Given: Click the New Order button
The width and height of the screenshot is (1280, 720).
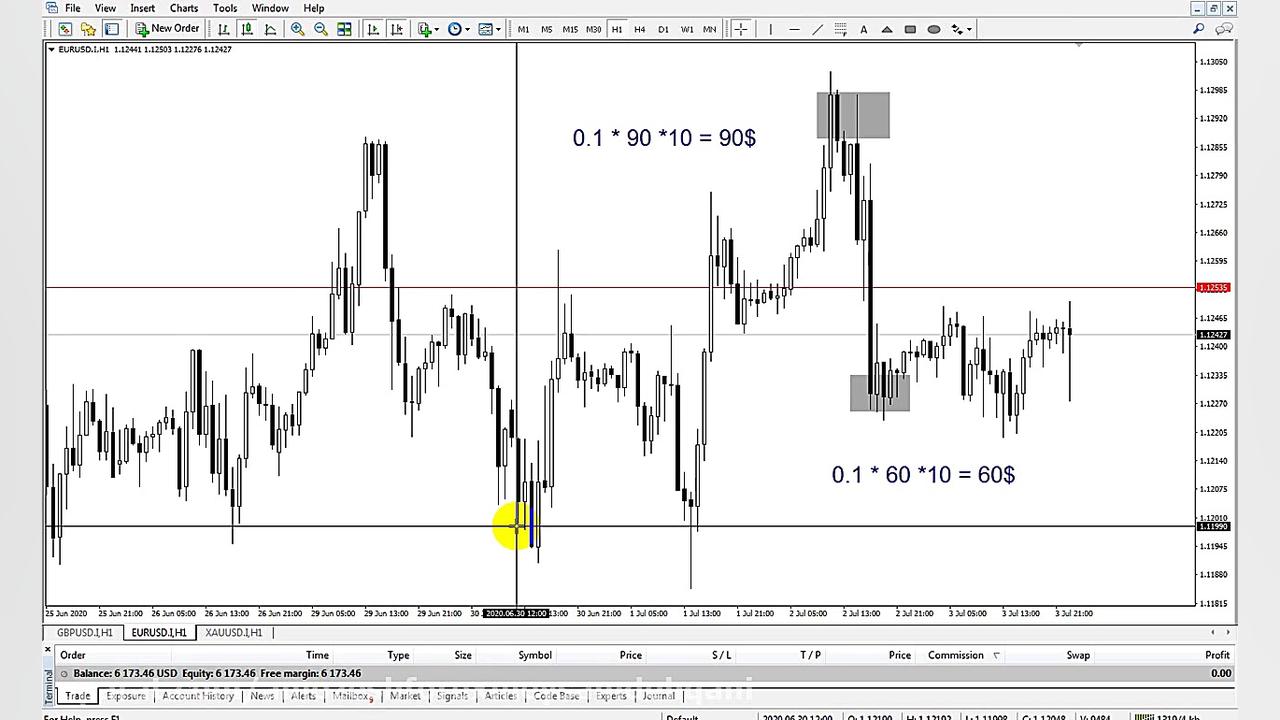Looking at the screenshot, I should 167,29.
